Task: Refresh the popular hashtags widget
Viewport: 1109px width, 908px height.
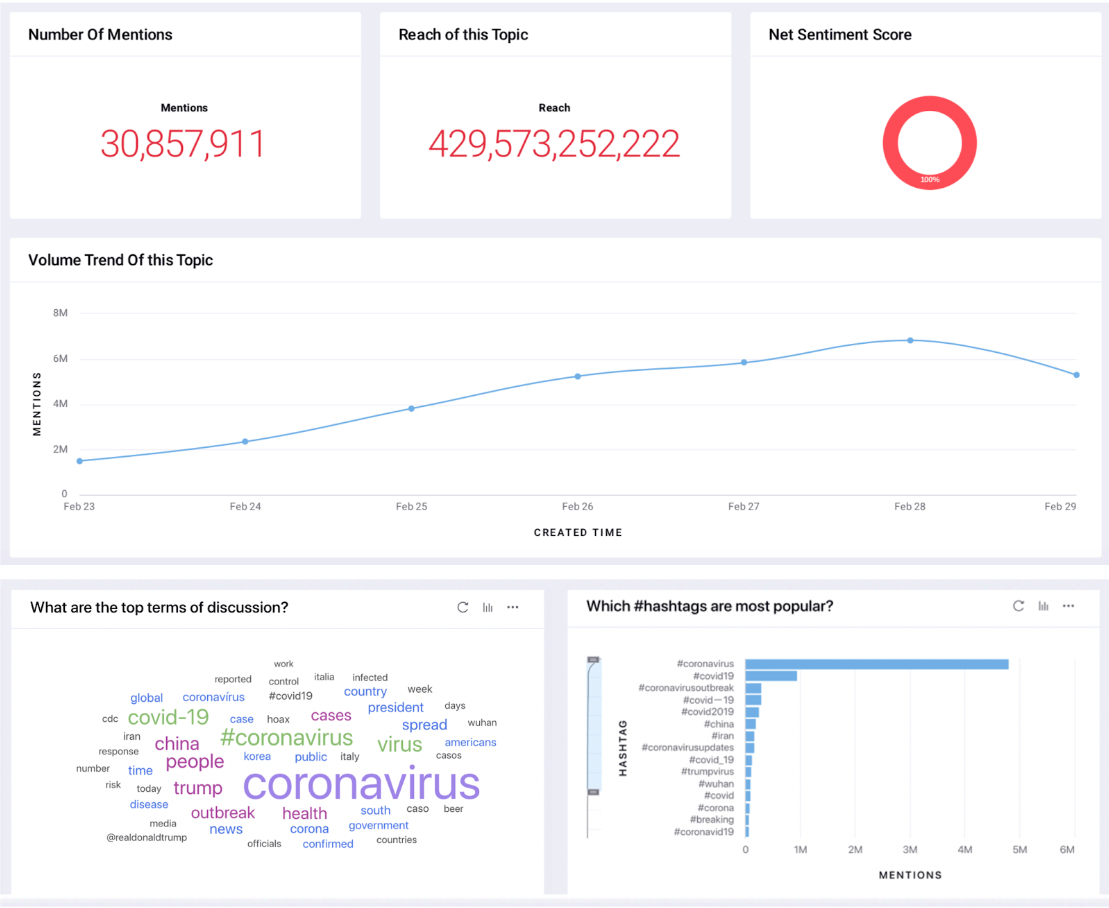Action: [x=1018, y=606]
